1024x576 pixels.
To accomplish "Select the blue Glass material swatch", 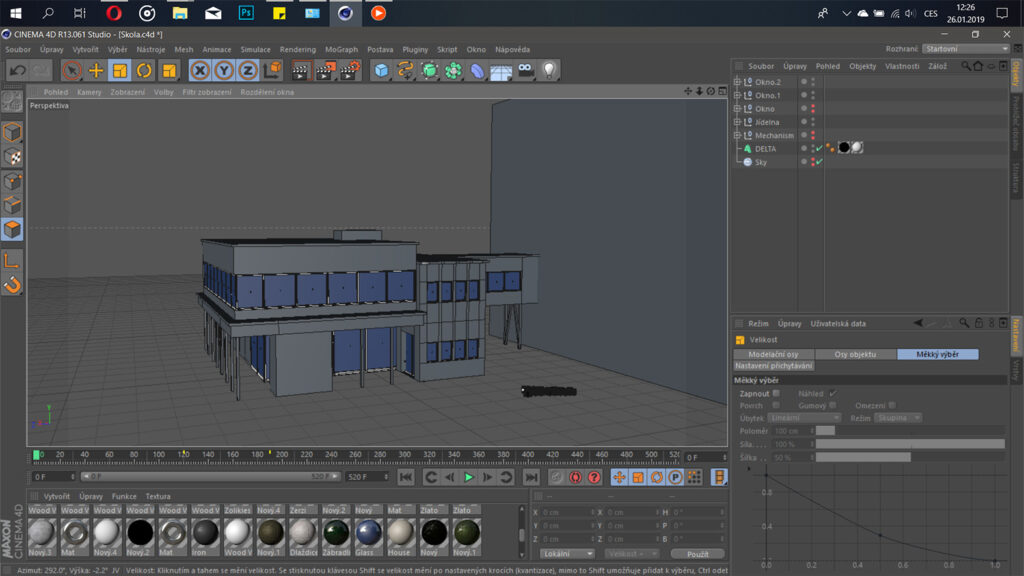I will point(369,532).
